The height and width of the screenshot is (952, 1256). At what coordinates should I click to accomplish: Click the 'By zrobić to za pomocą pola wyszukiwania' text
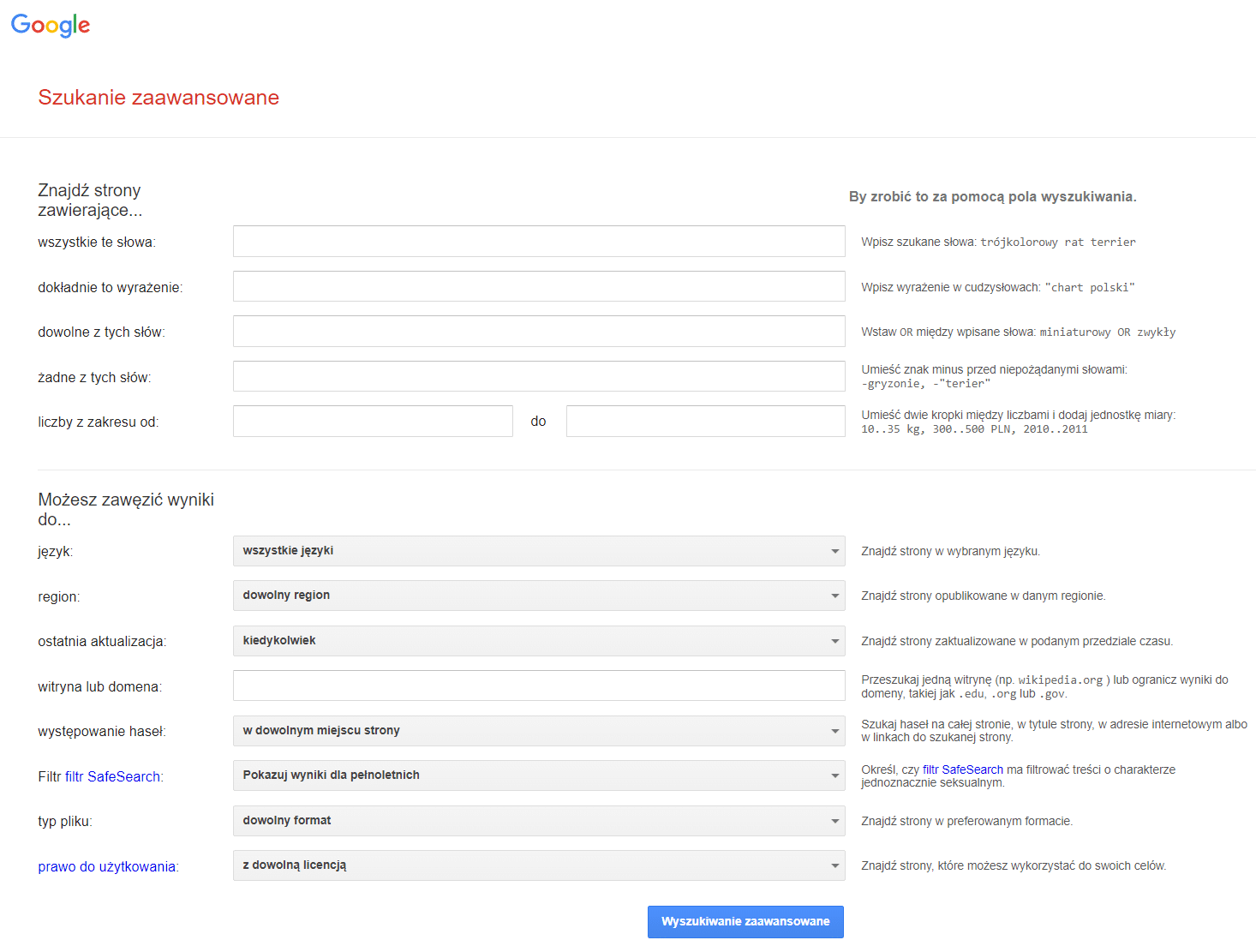[992, 196]
